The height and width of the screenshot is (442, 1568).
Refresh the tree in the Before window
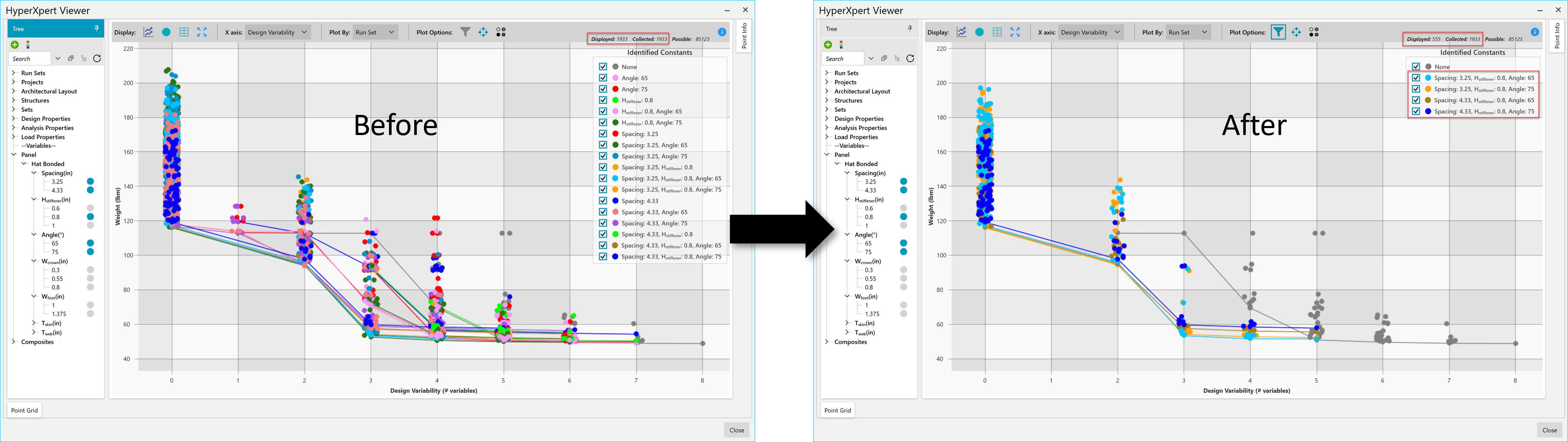(x=97, y=59)
